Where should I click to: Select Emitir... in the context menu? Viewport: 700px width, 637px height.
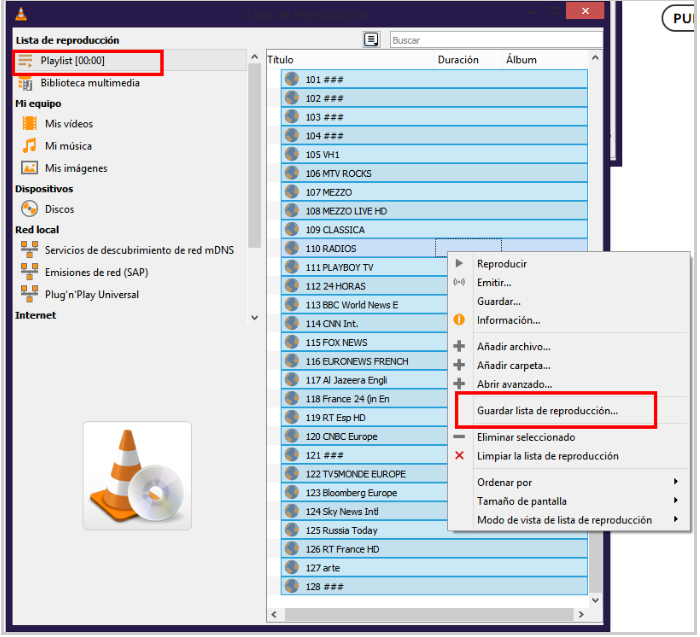(x=569, y=282)
